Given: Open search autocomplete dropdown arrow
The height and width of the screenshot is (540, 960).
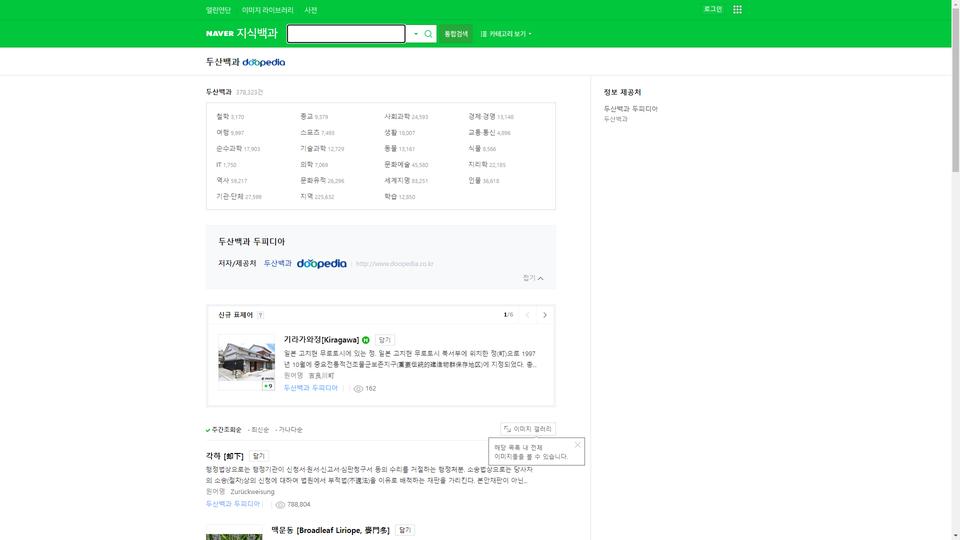Looking at the screenshot, I should pyautogui.click(x=416, y=34).
